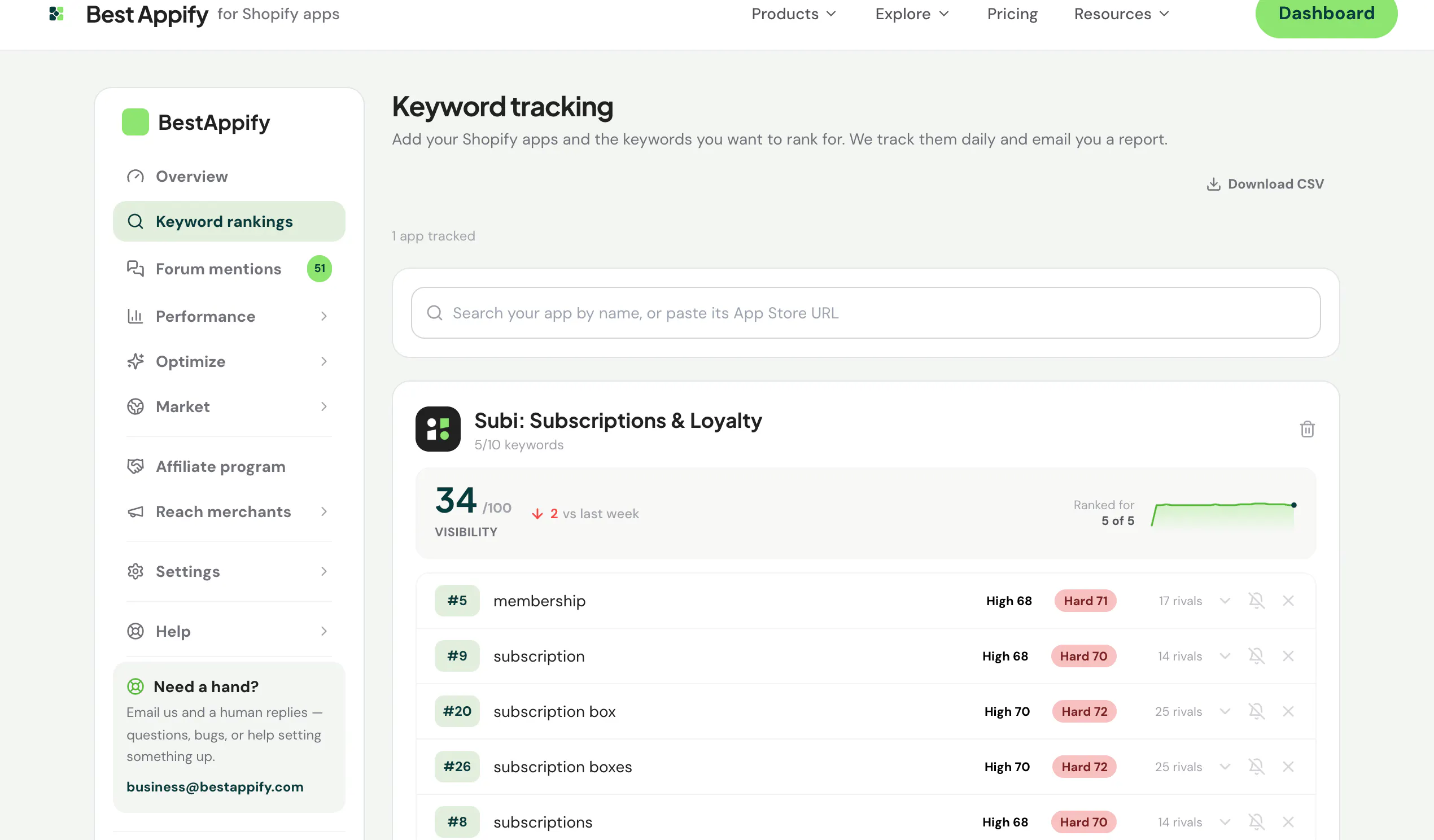This screenshot has height=840, width=1434.
Task: Expand the membership keyword row chevron
Action: point(1225,601)
